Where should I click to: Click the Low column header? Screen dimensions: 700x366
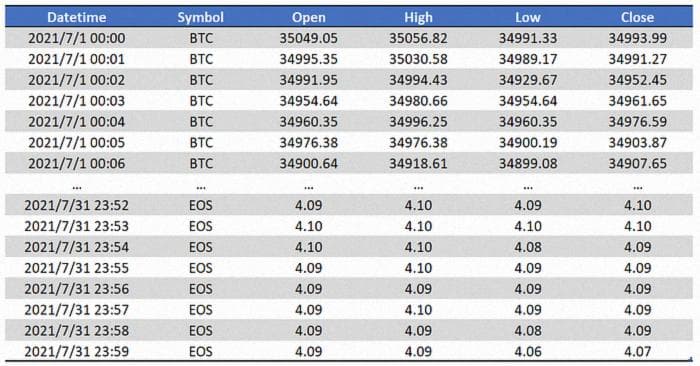pos(528,17)
